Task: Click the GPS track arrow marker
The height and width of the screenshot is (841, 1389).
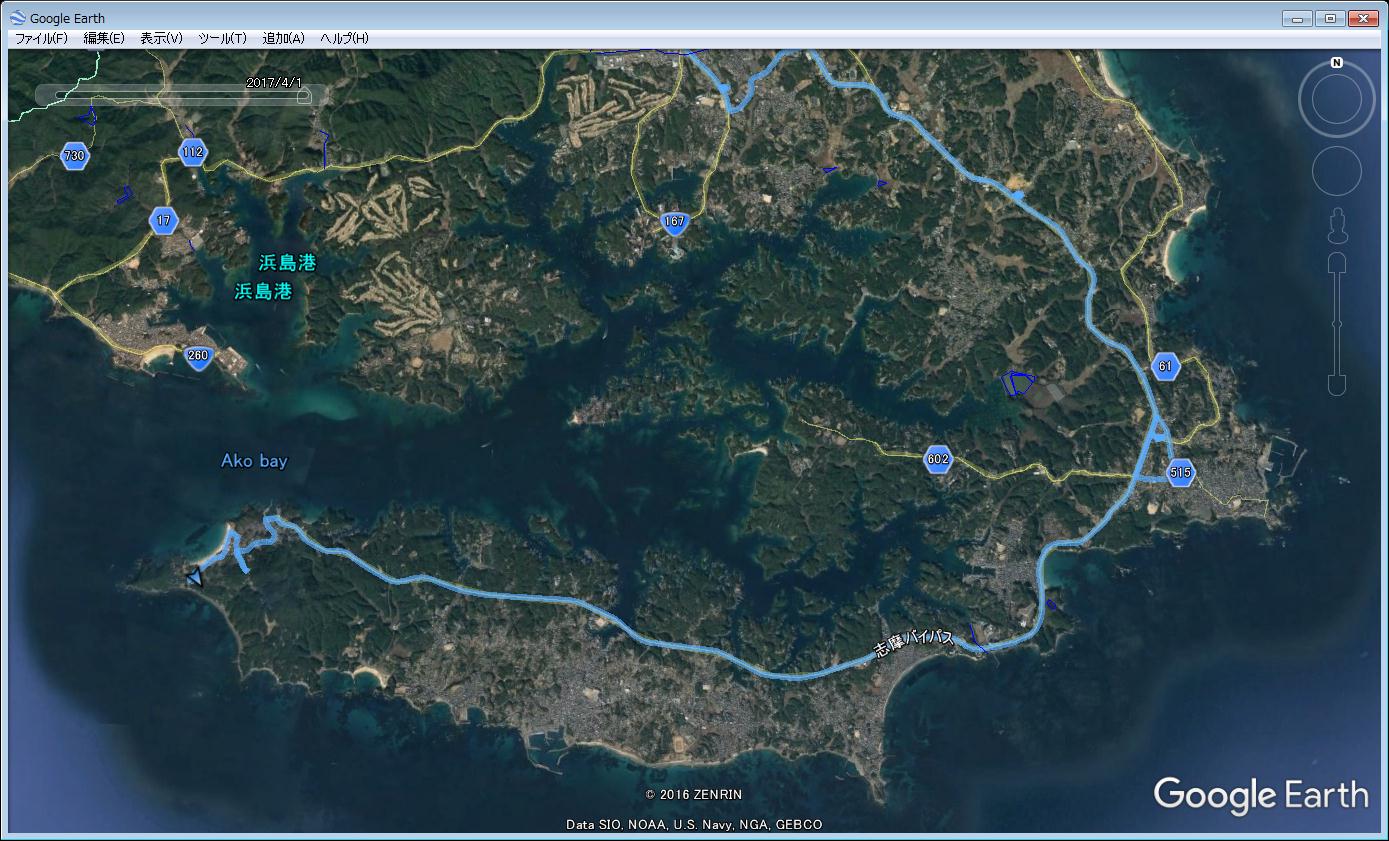Action: click(x=195, y=576)
